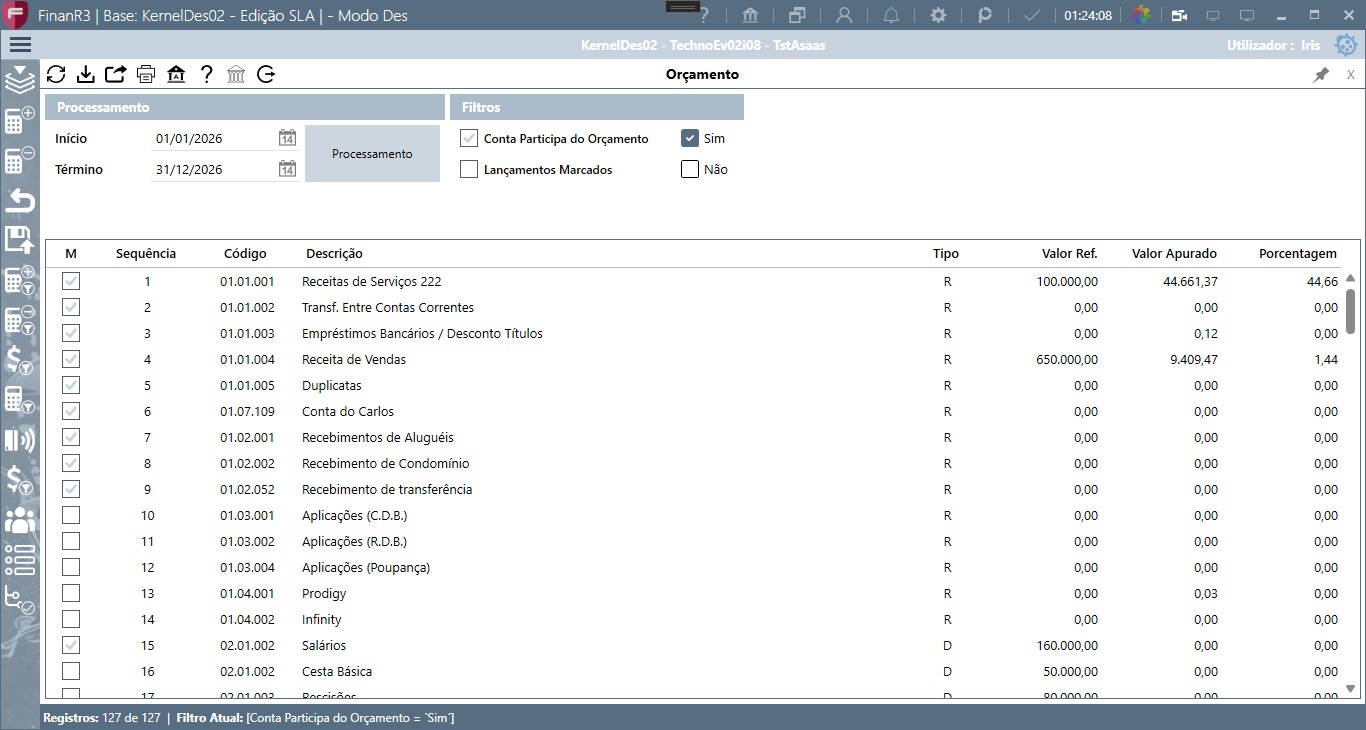Viewport: 1366px width, 730px height.
Task: Click the title bar settings gear
Action: pyautogui.click(x=938, y=15)
